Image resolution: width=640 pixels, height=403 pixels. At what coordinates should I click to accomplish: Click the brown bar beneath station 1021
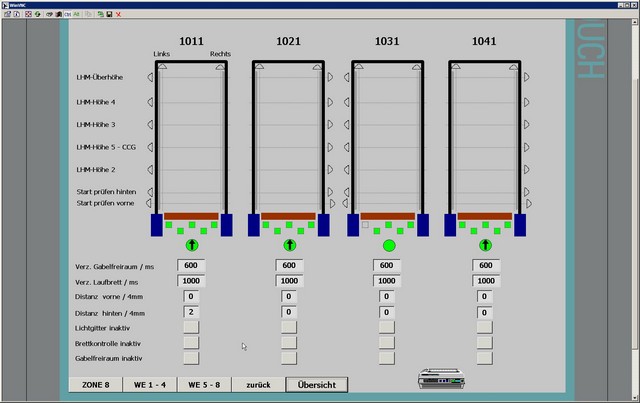[289, 215]
